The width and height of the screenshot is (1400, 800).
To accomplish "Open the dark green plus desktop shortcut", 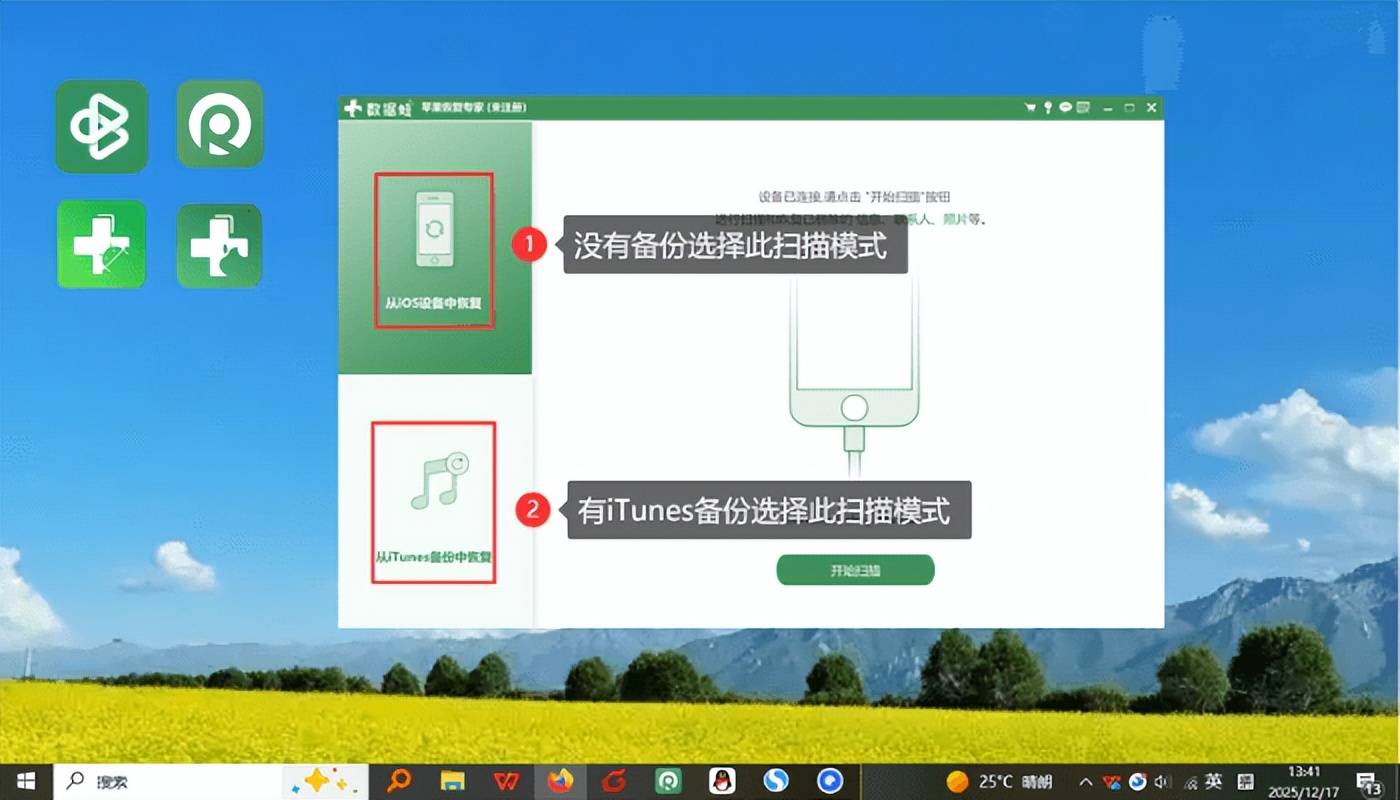I will [219, 246].
